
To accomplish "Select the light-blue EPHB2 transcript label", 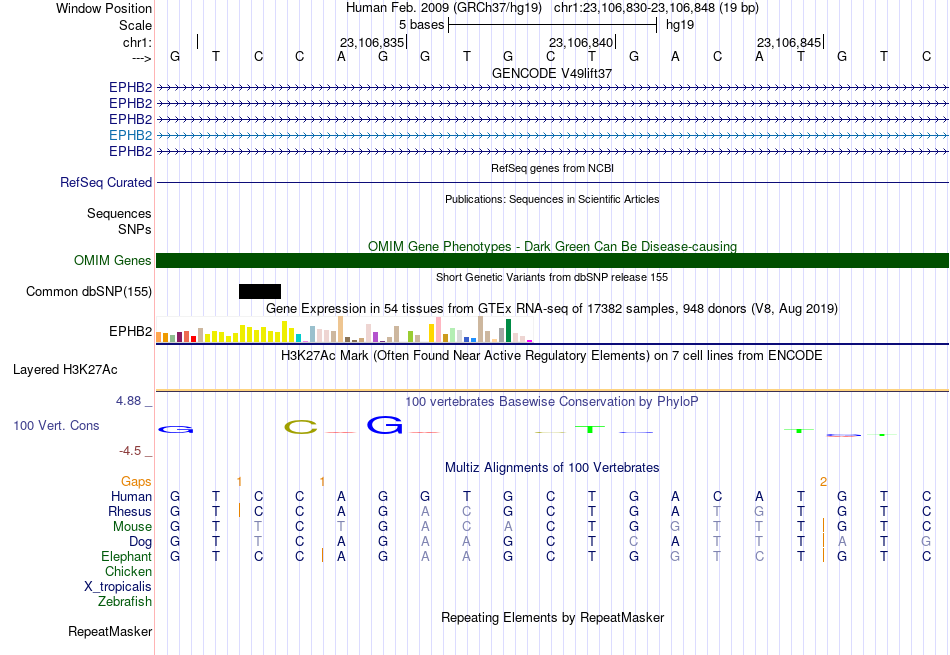I will pyautogui.click(x=130, y=135).
